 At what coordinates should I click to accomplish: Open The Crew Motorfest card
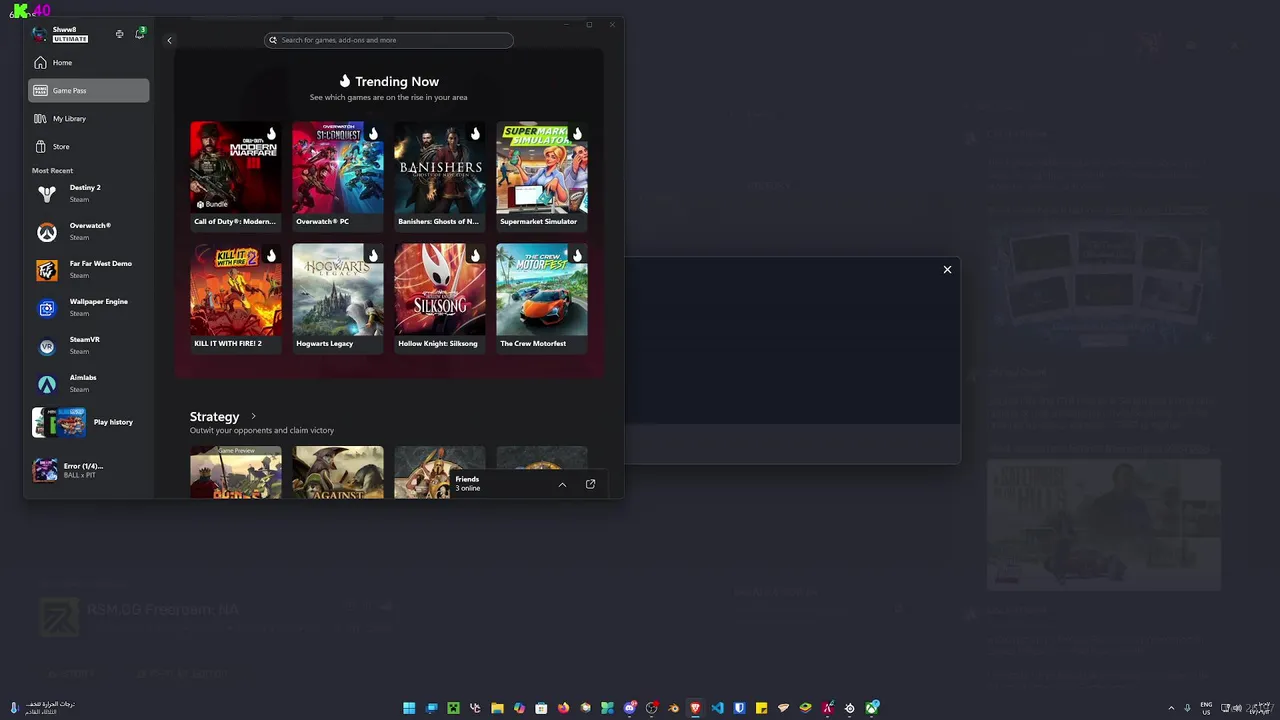pos(542,298)
